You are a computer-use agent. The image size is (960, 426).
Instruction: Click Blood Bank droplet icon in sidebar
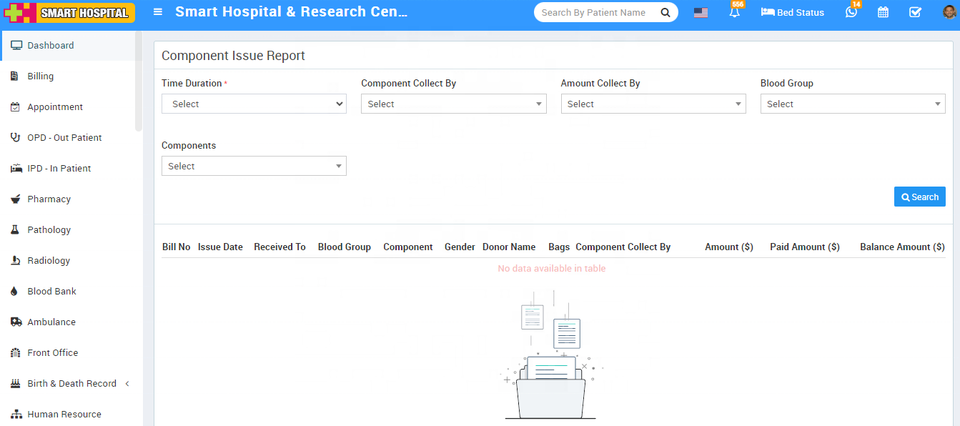click(15, 291)
